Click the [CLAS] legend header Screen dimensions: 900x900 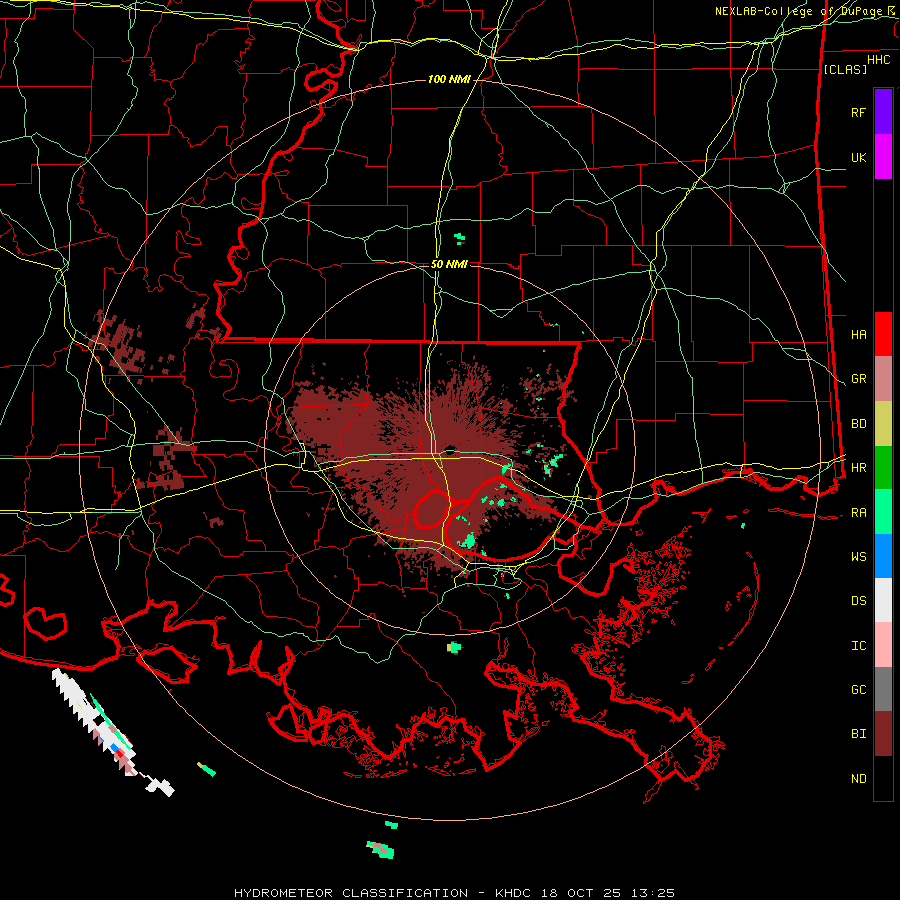pyautogui.click(x=845, y=69)
